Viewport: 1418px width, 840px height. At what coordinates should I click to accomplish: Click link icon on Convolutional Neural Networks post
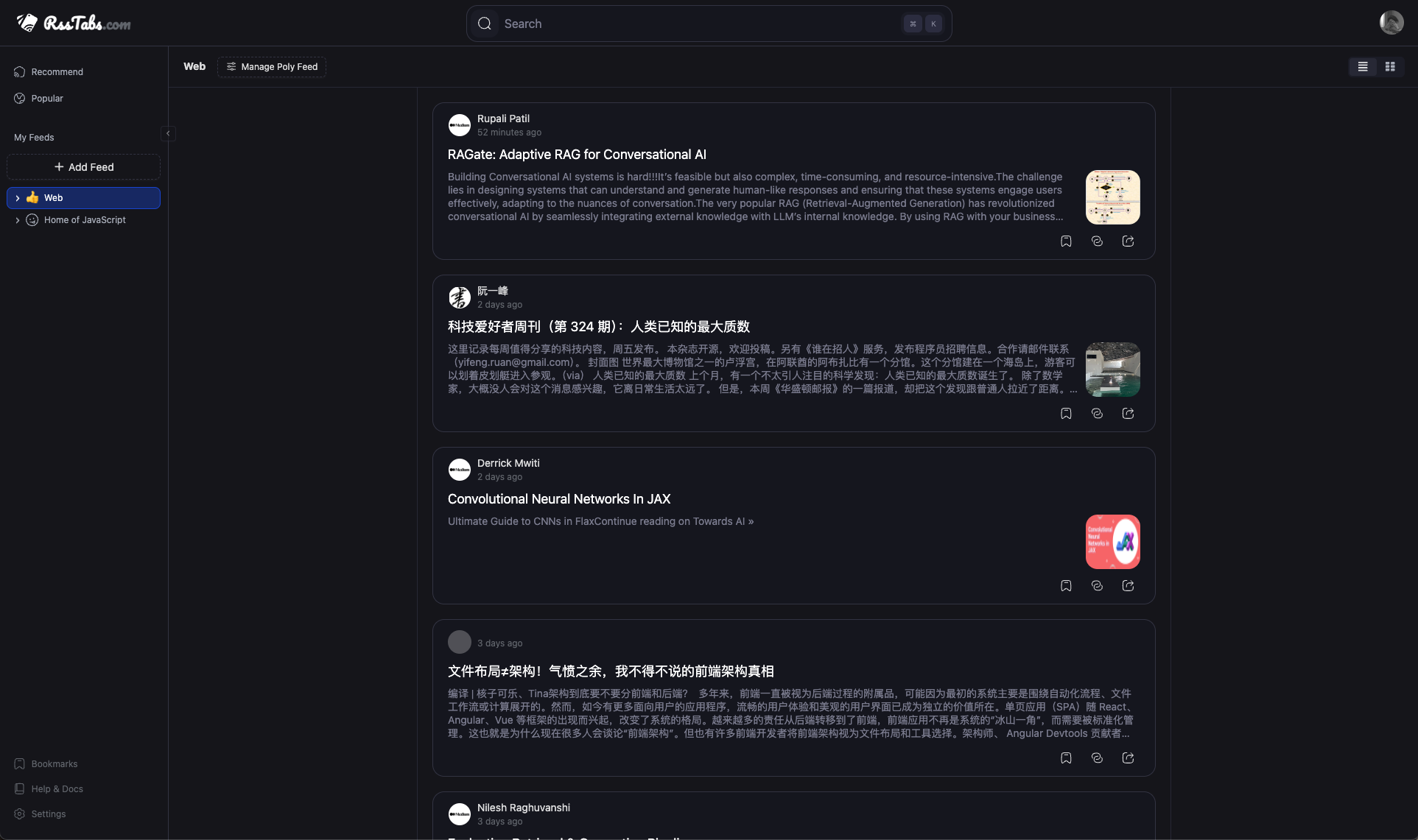click(x=1097, y=586)
